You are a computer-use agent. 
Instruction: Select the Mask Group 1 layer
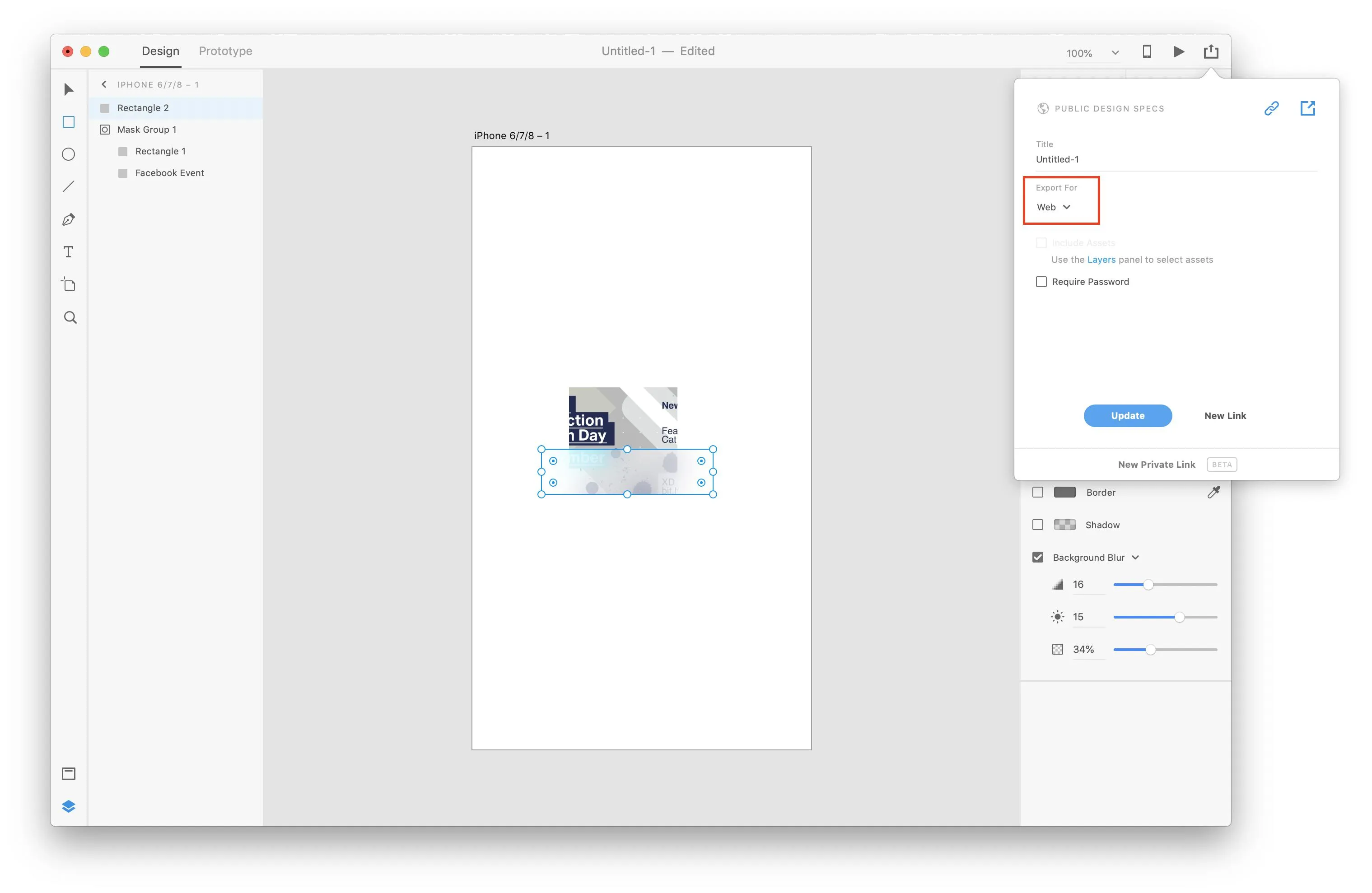[146, 130]
